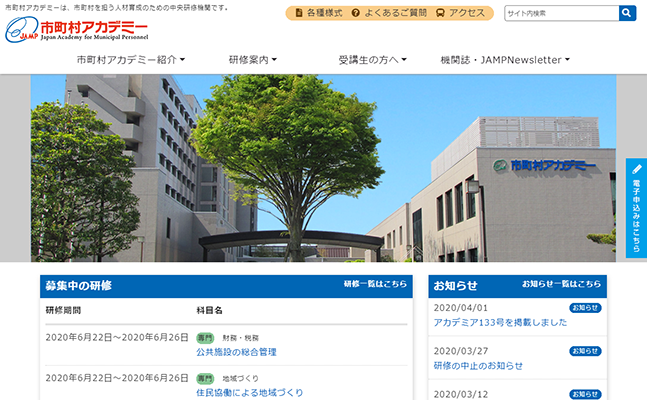Image resolution: width=647 pixels, height=400 pixels.
Task: Open 研修の中止のお知らせ news link
Action: (478, 366)
